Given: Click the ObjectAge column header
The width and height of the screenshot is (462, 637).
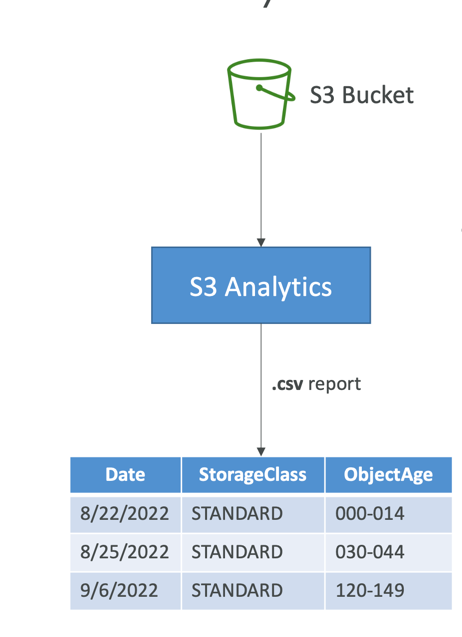Looking at the screenshot, I should tap(388, 474).
